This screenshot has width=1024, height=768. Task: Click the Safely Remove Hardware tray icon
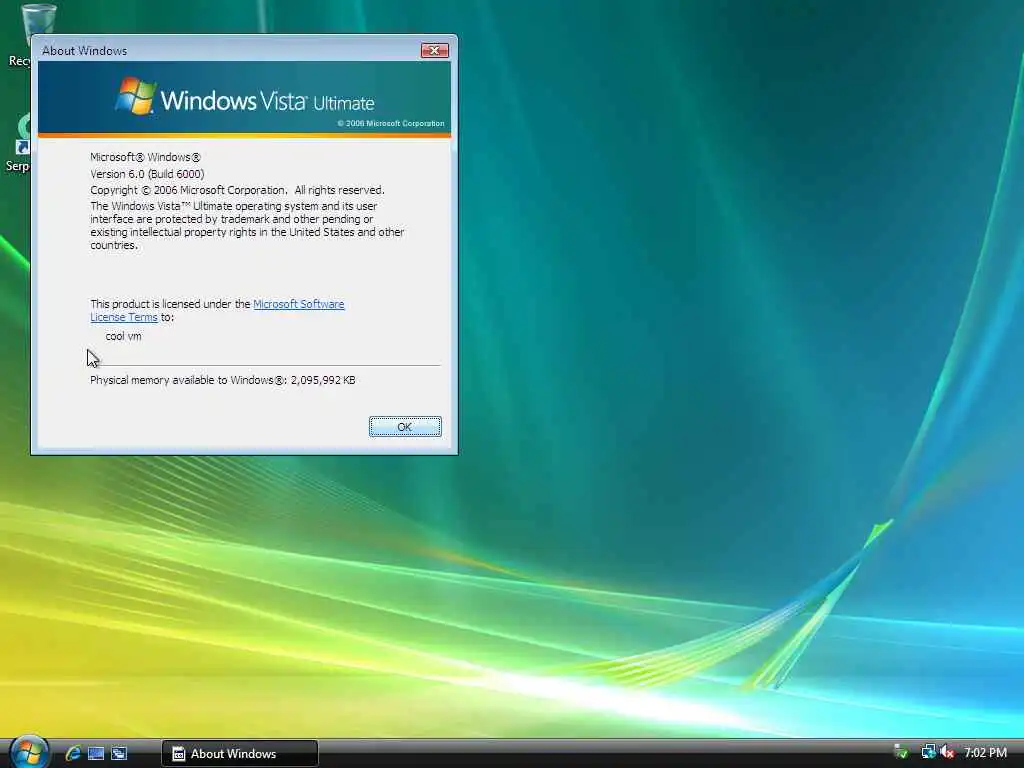901,752
